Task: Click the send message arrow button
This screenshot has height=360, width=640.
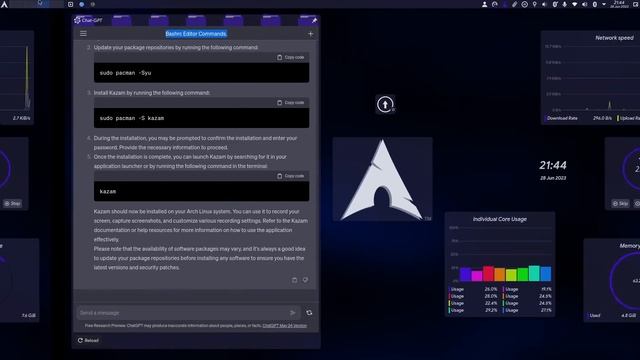Action: tap(293, 313)
